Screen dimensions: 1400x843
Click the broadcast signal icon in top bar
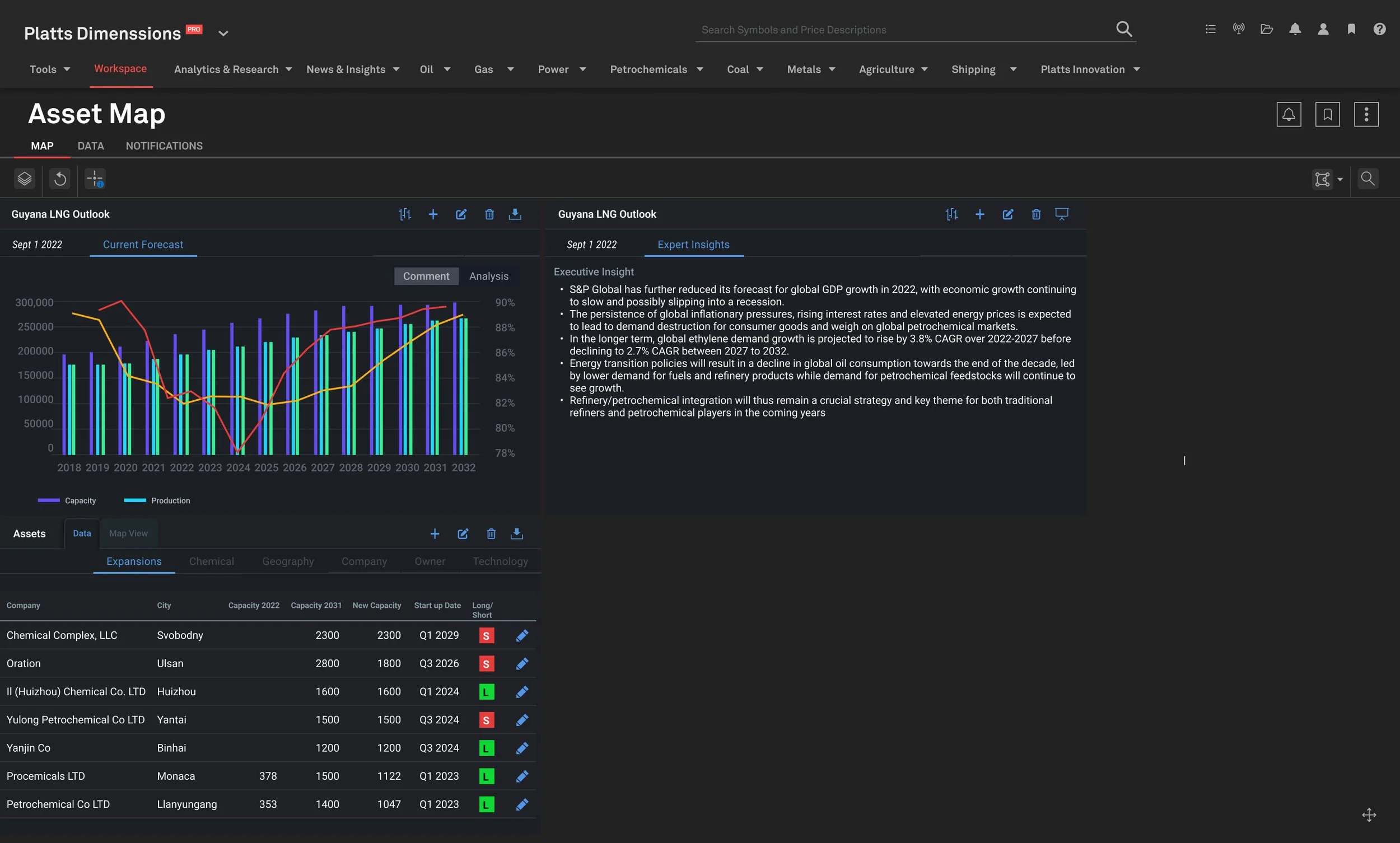pyautogui.click(x=1239, y=29)
